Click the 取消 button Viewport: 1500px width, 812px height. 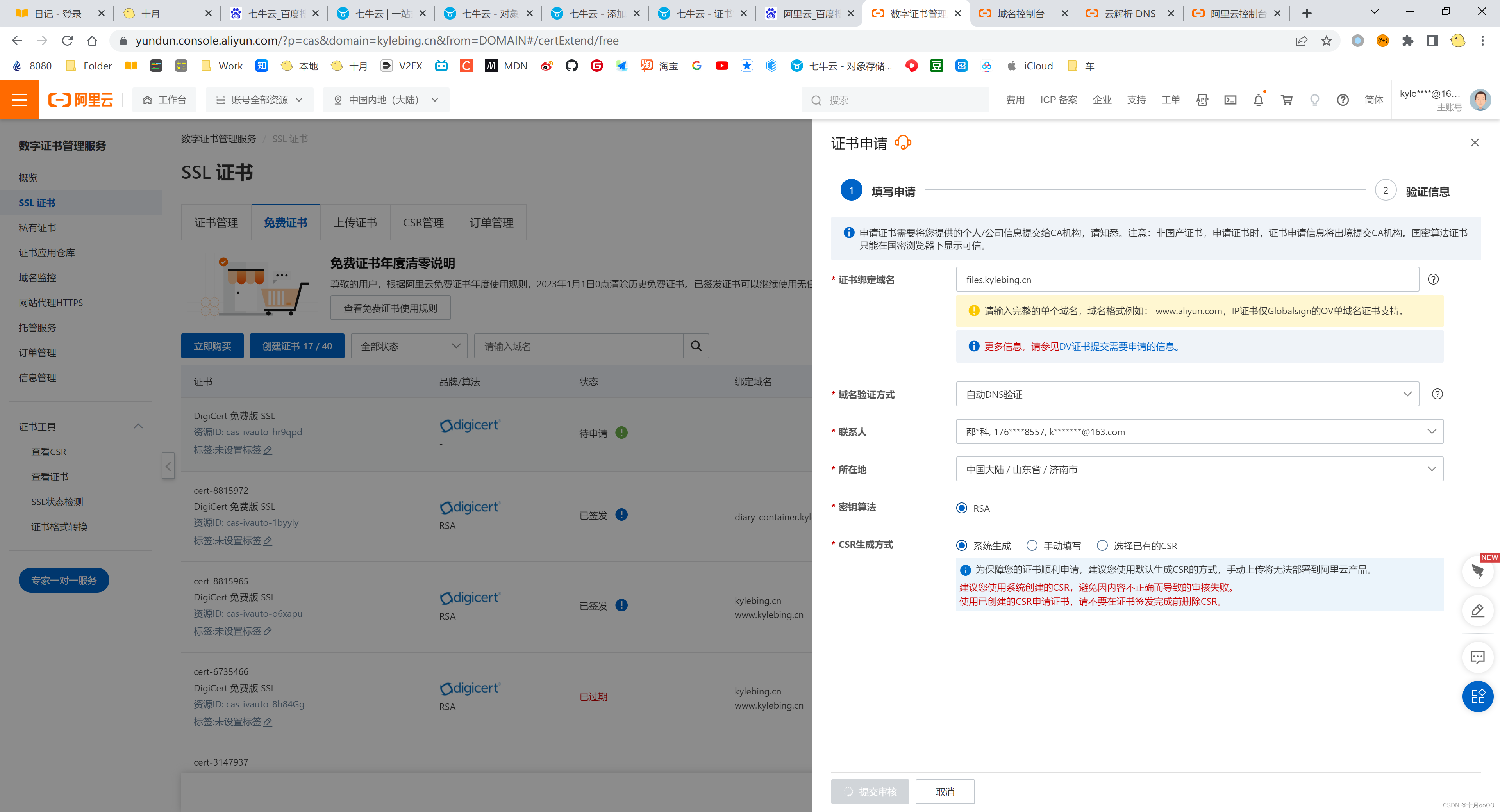(x=945, y=792)
